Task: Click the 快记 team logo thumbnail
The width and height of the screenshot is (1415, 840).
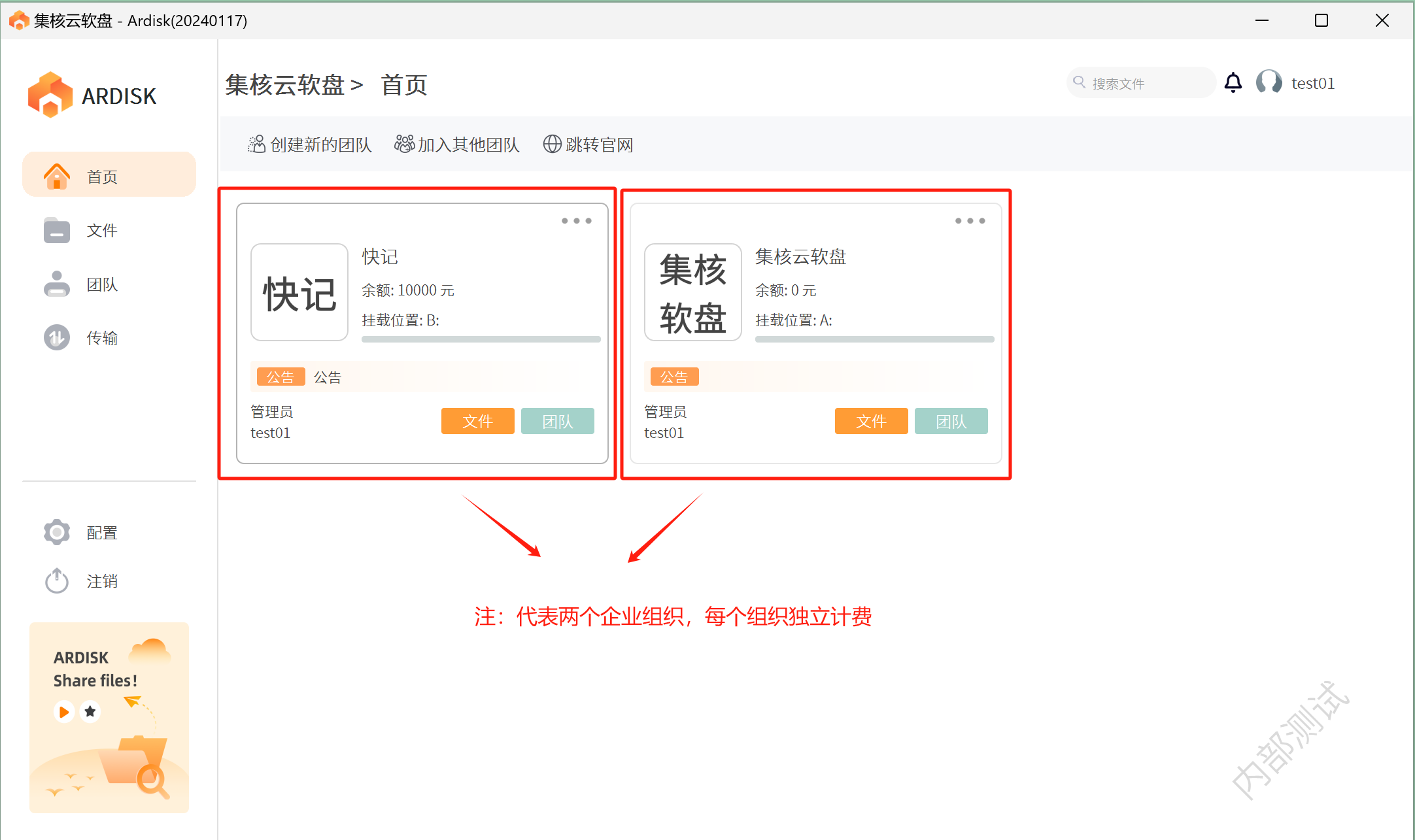Action: click(299, 292)
